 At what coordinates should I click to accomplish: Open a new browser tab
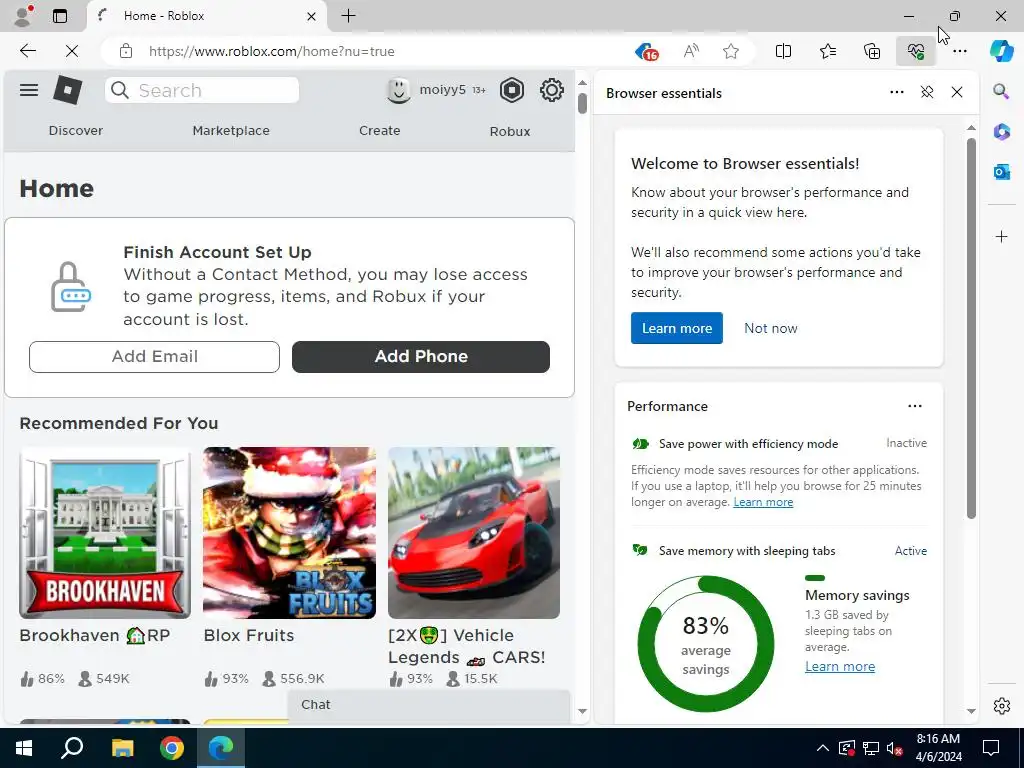point(349,16)
